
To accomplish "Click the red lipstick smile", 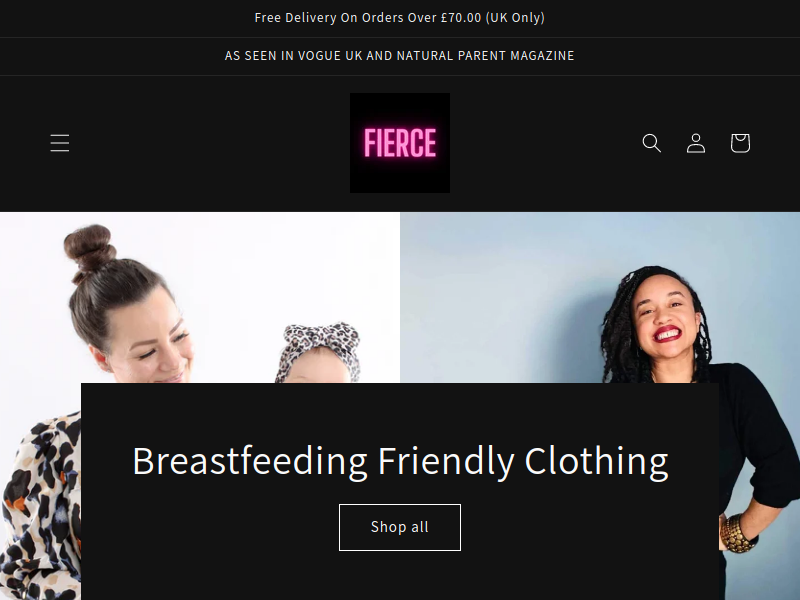I will [x=667, y=334].
